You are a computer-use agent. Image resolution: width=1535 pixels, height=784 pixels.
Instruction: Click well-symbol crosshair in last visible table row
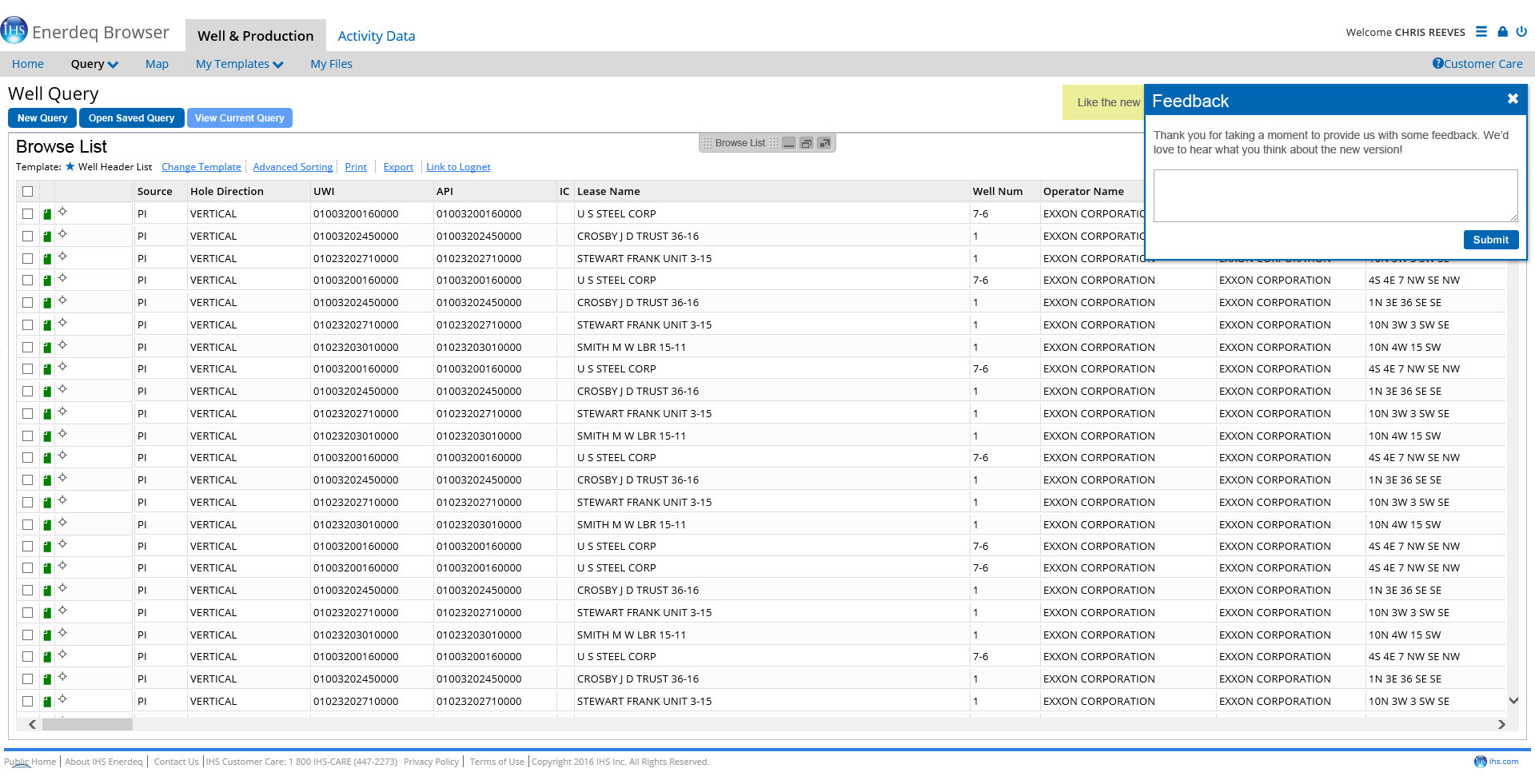62,699
